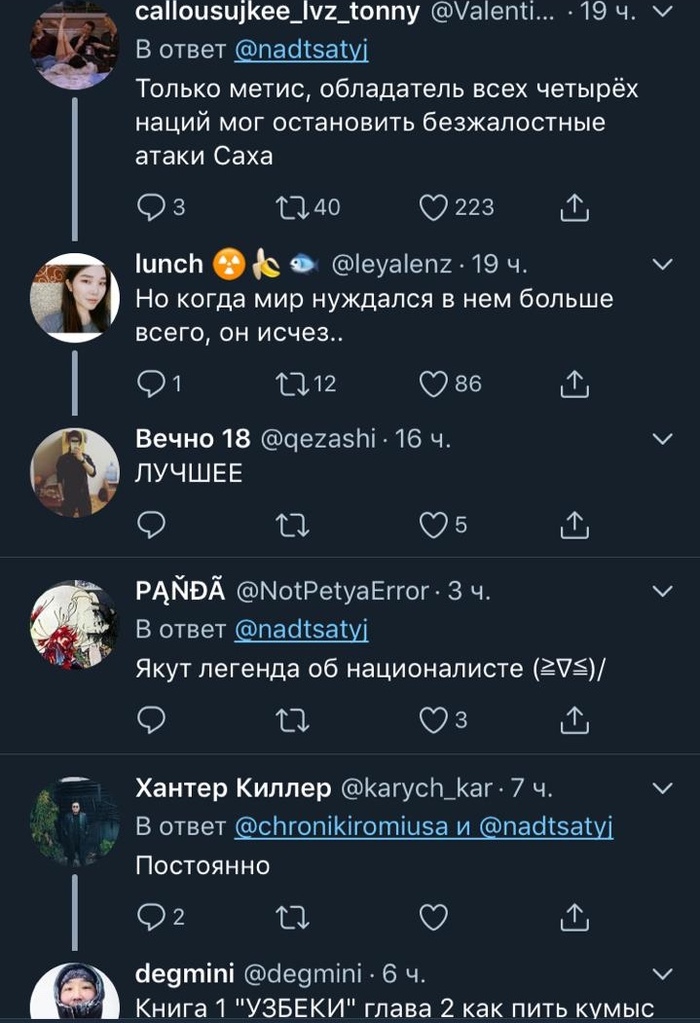Open Хантер Киллер's display name profile
700x1023 pixels.
tap(233, 789)
